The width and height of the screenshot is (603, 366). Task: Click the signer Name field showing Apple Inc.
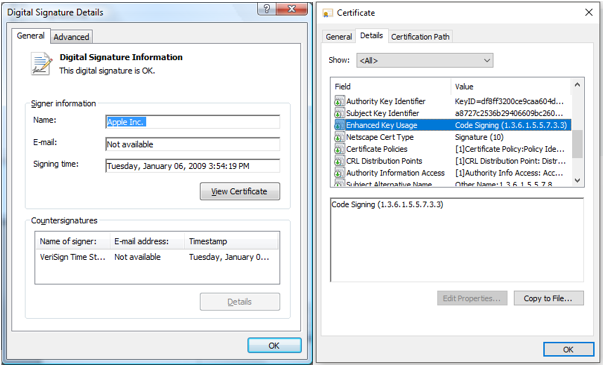(x=193, y=122)
